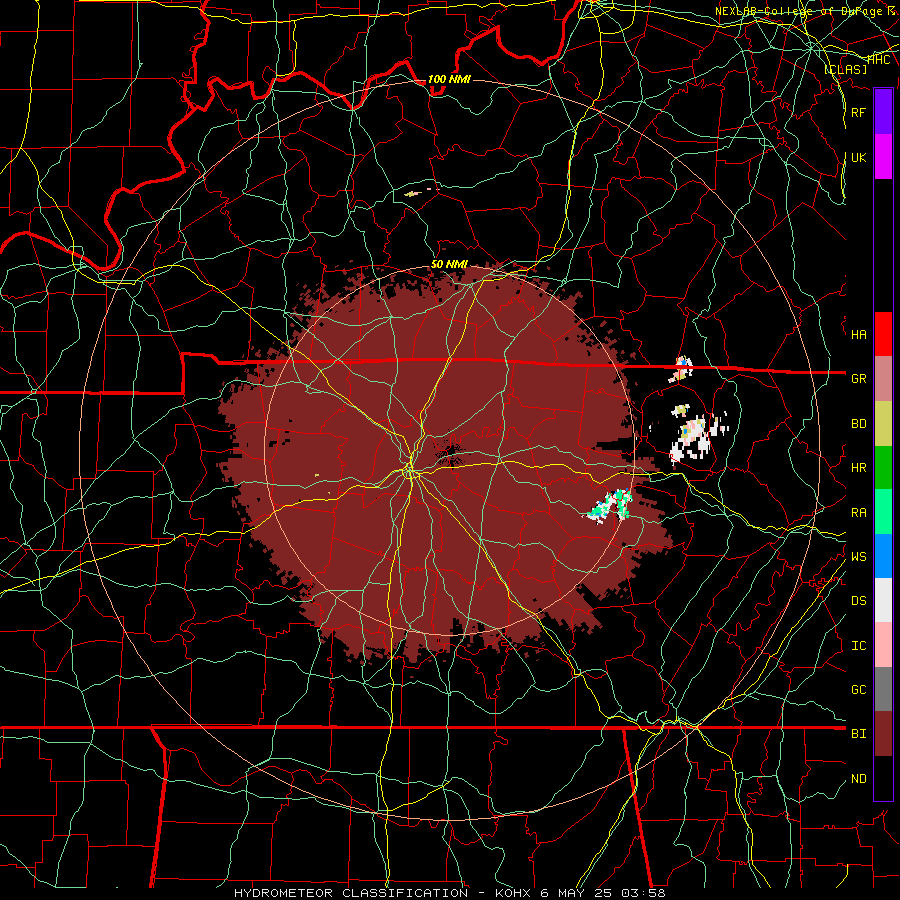Select the red HA legend swatch
Image resolution: width=900 pixels, height=900 pixels.
tap(883, 334)
